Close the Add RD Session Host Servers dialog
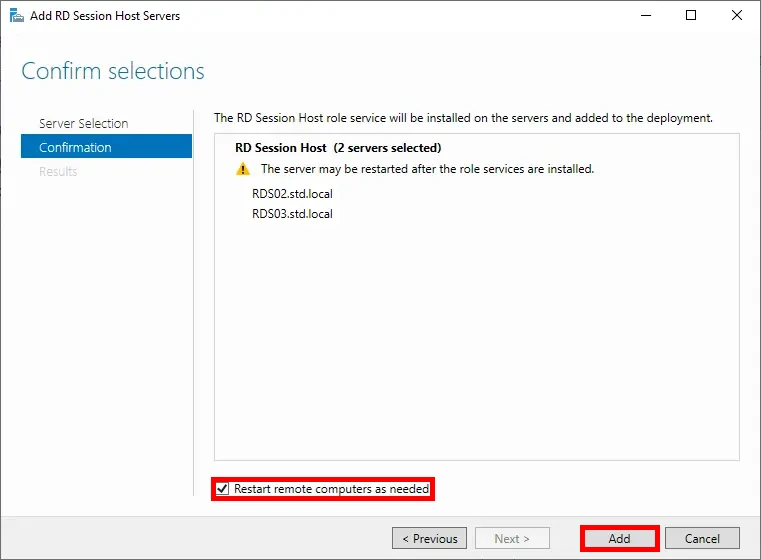 click(x=737, y=16)
